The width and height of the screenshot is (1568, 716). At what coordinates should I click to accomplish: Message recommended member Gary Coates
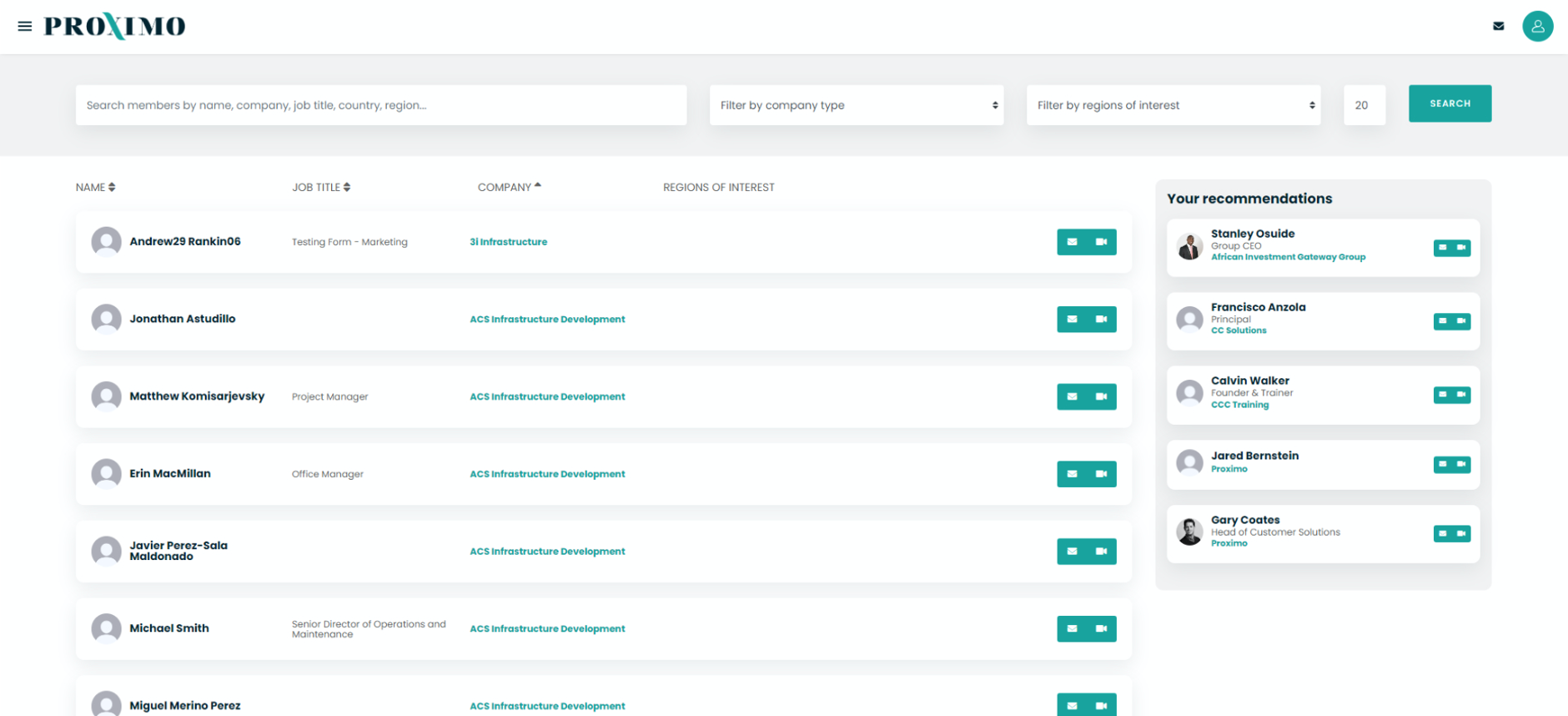(1443, 533)
